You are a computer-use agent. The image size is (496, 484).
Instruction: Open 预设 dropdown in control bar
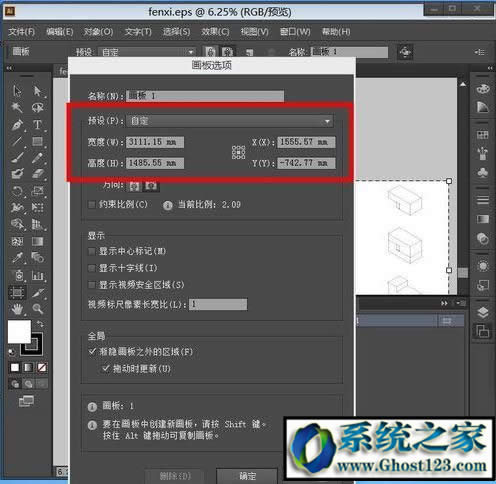[147, 52]
